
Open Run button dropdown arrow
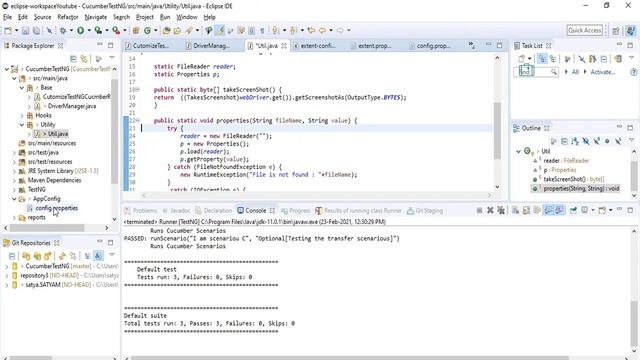[88, 31]
